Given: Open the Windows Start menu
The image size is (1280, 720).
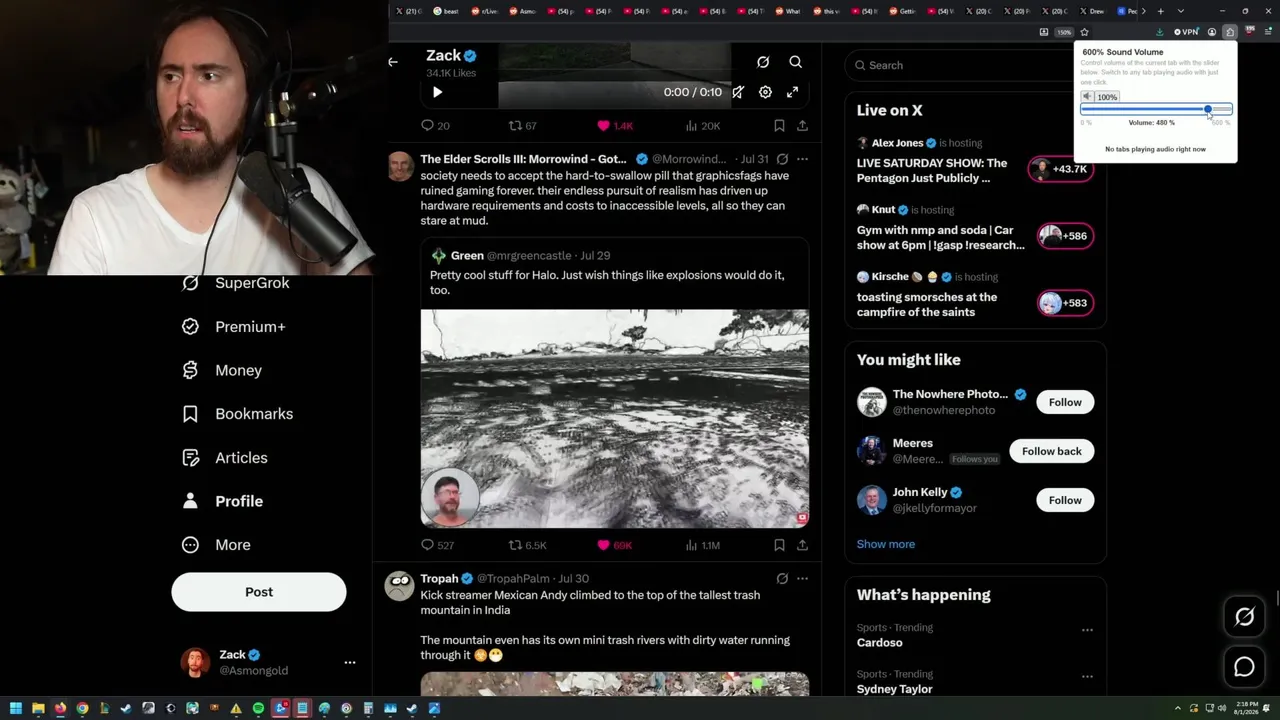Looking at the screenshot, I should [15, 709].
